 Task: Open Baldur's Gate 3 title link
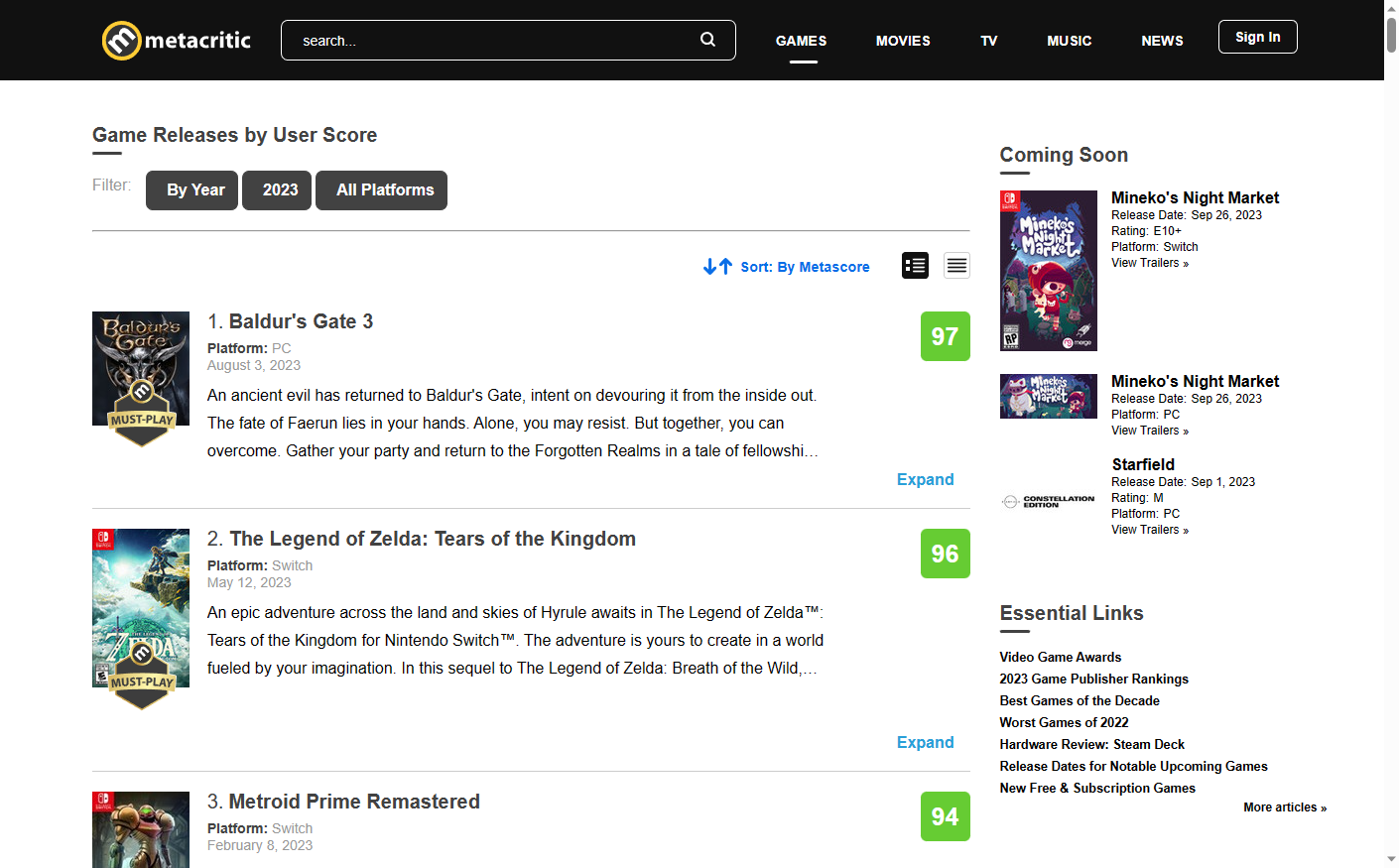(301, 321)
